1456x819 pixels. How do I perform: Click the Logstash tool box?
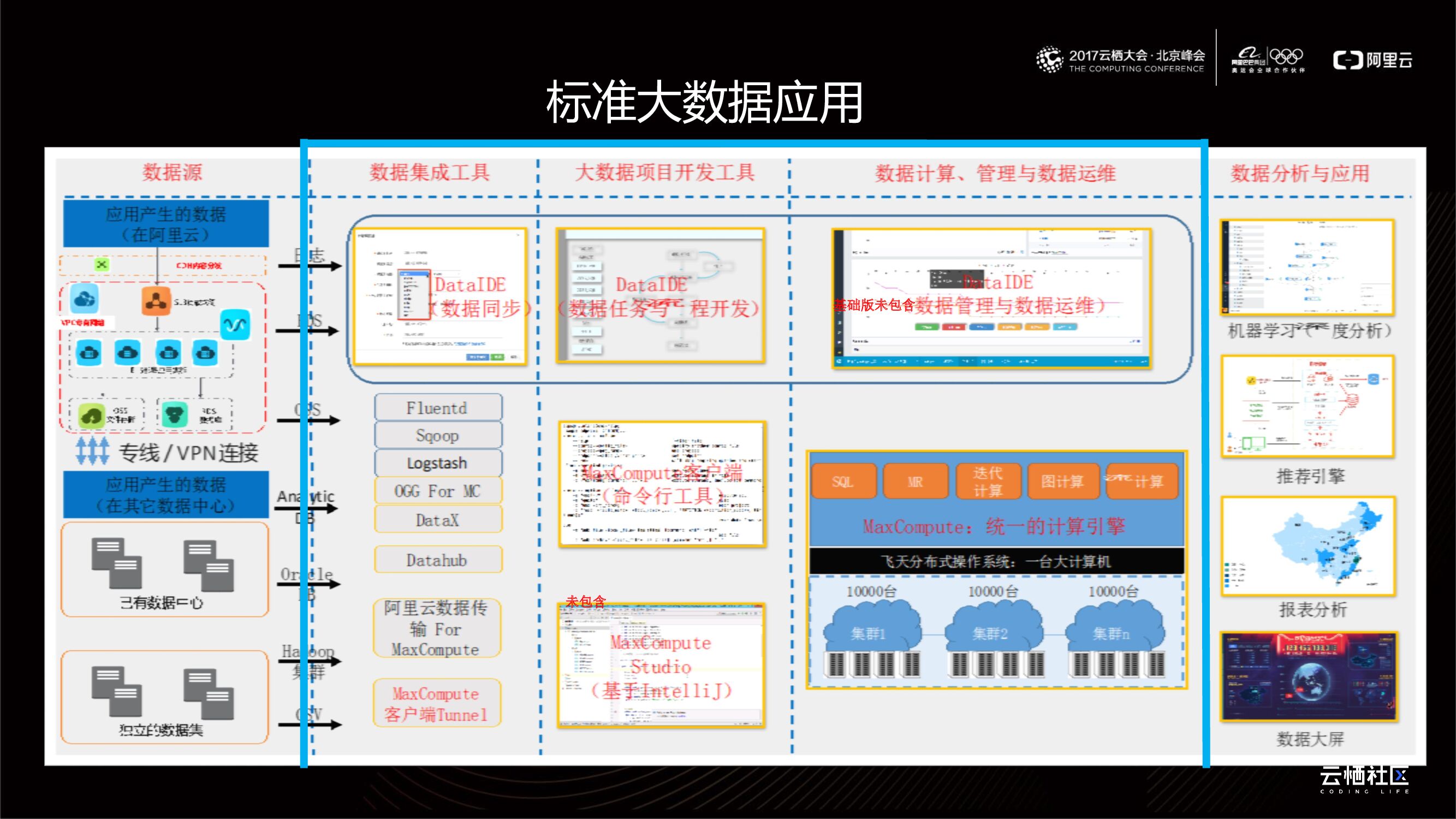click(x=437, y=463)
